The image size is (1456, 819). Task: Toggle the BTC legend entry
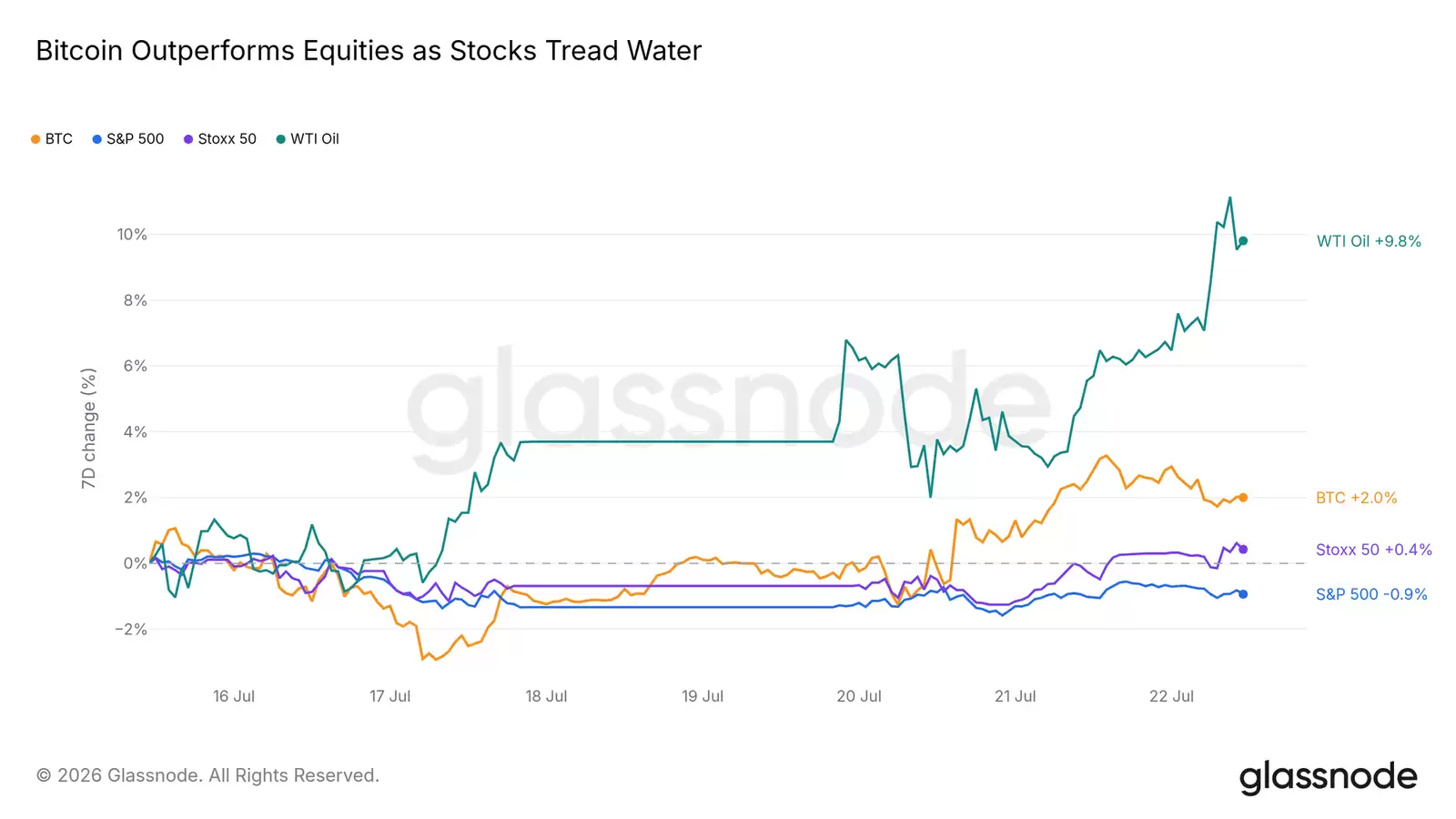coord(52,139)
